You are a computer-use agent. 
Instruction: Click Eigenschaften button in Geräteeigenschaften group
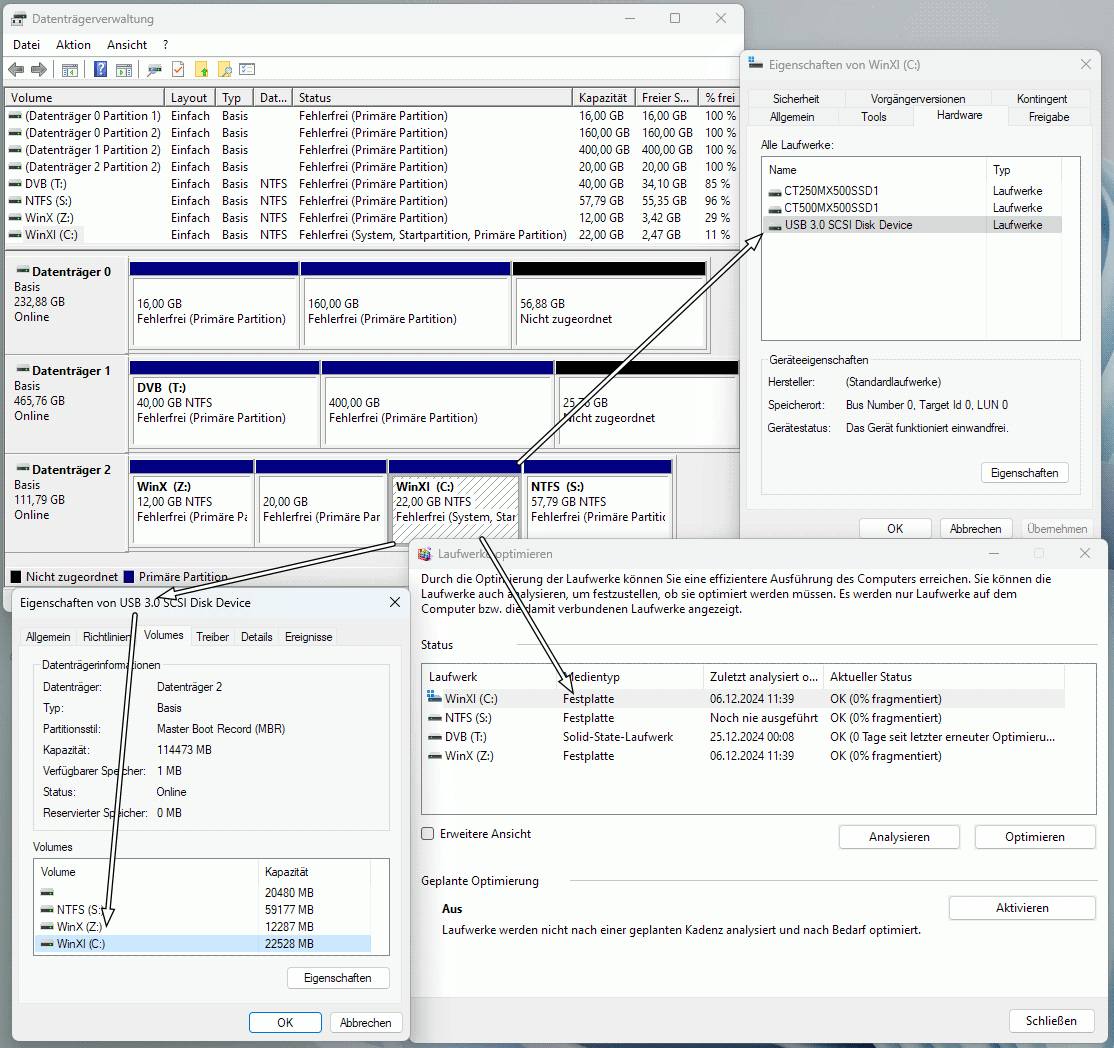(1024, 473)
